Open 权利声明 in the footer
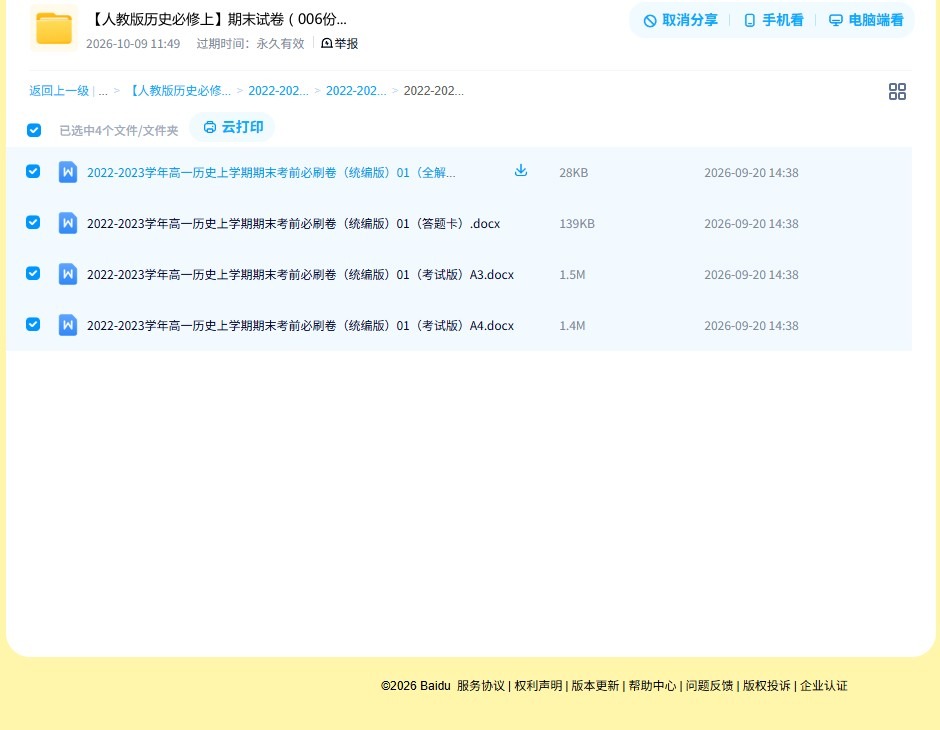 click(x=538, y=686)
